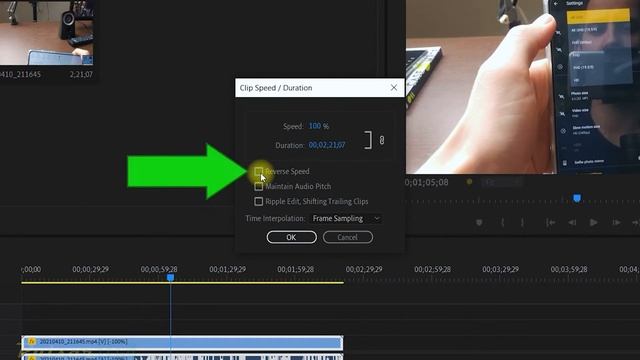Click the Program monitor blue playhead marker
This screenshot has height=360, width=640.
[x=577, y=198]
